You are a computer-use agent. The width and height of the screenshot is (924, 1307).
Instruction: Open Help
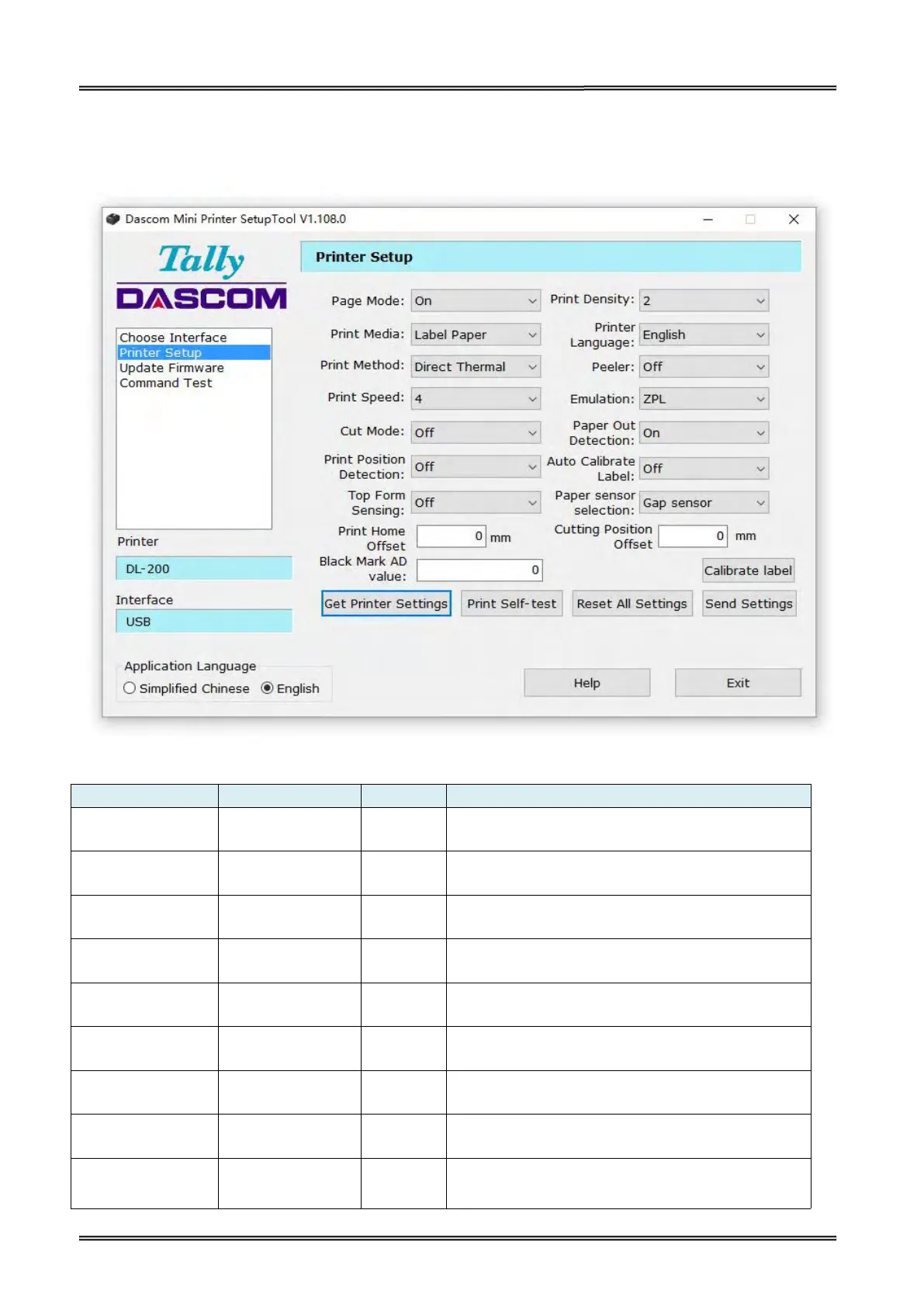coord(587,683)
